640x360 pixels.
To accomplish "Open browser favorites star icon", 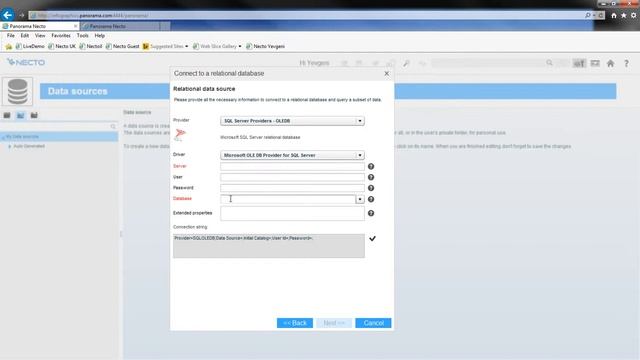I will pos(623,16).
